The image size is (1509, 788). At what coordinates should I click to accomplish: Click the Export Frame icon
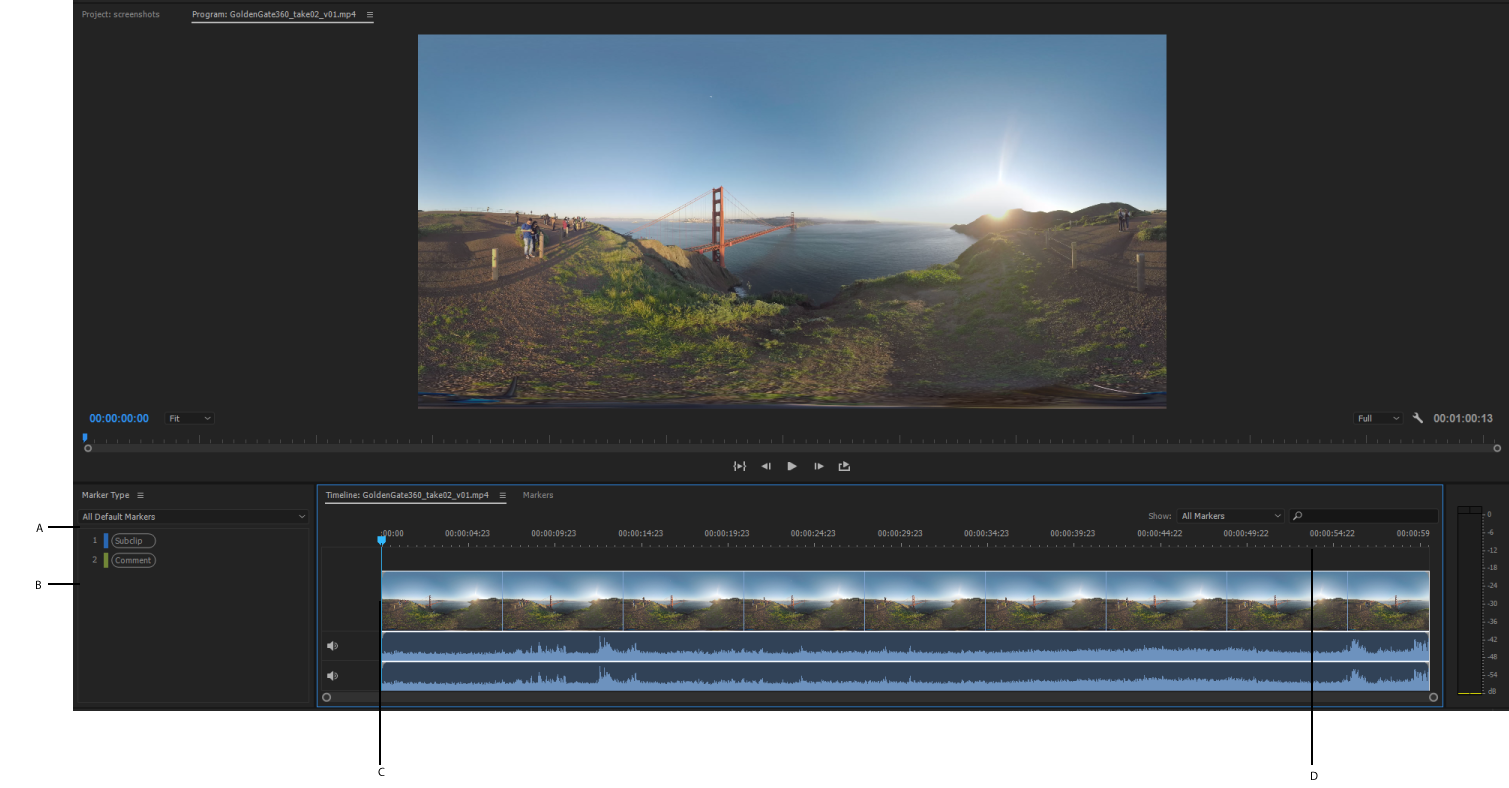pyautogui.click(x=844, y=466)
